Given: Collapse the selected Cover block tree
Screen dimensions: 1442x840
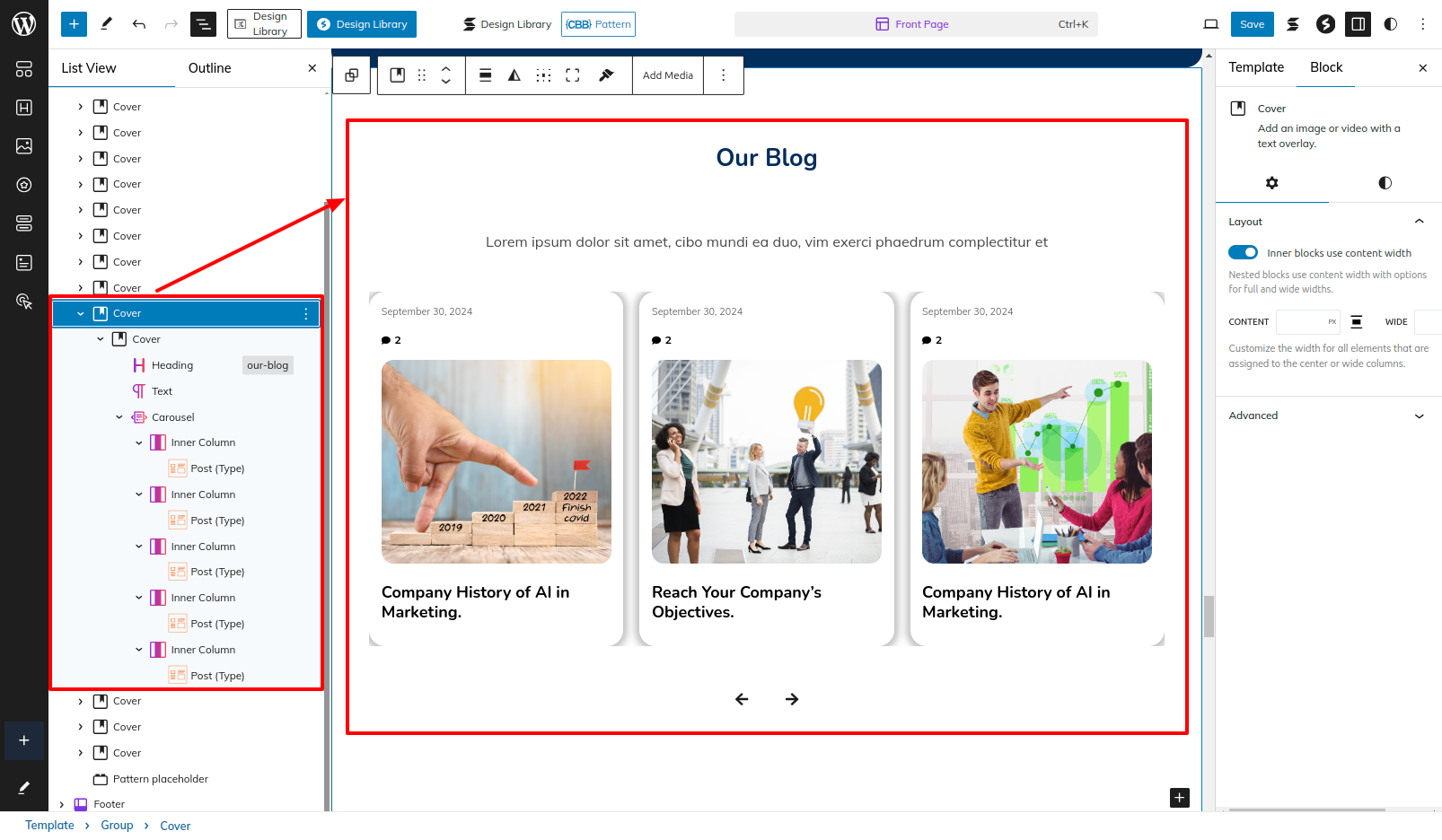Looking at the screenshot, I should pyautogui.click(x=81, y=313).
